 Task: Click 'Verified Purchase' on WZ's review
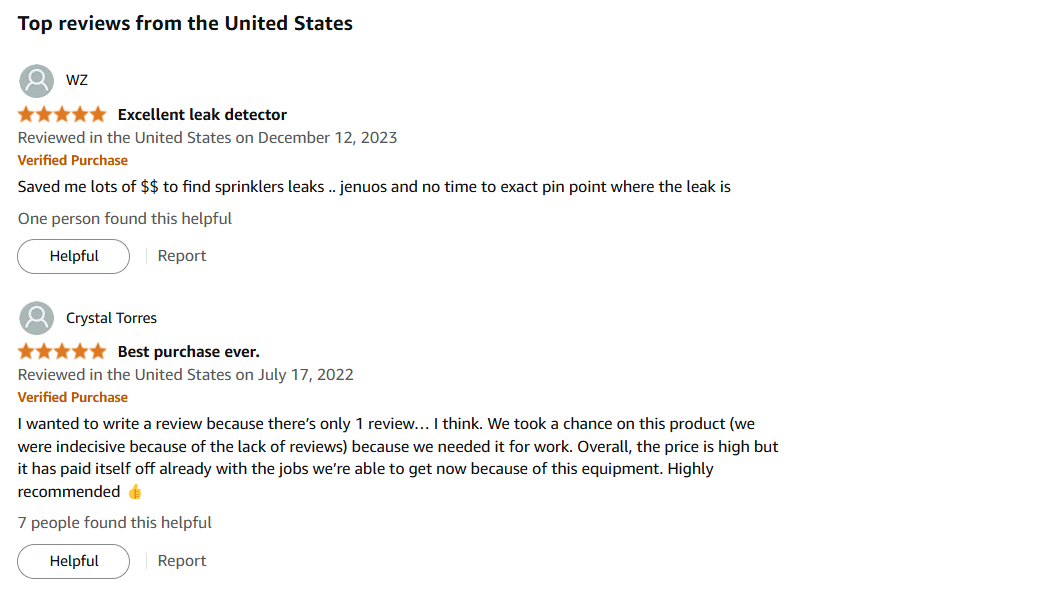click(x=73, y=160)
